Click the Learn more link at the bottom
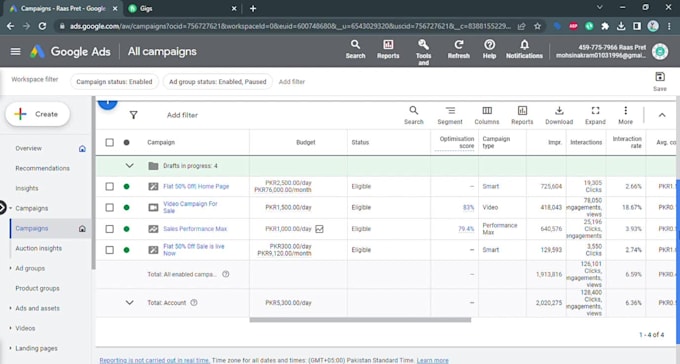The width and height of the screenshot is (680, 364). [432, 360]
